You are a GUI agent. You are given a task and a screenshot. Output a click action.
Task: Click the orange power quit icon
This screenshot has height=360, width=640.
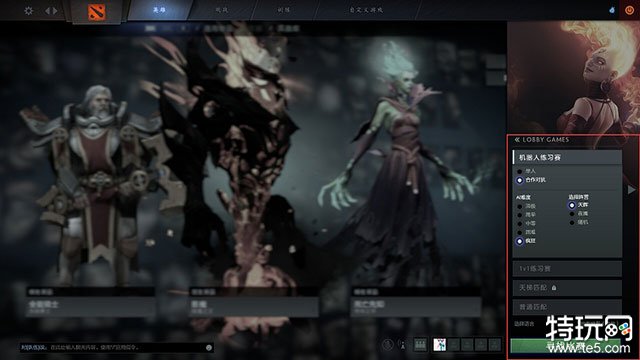click(629, 10)
